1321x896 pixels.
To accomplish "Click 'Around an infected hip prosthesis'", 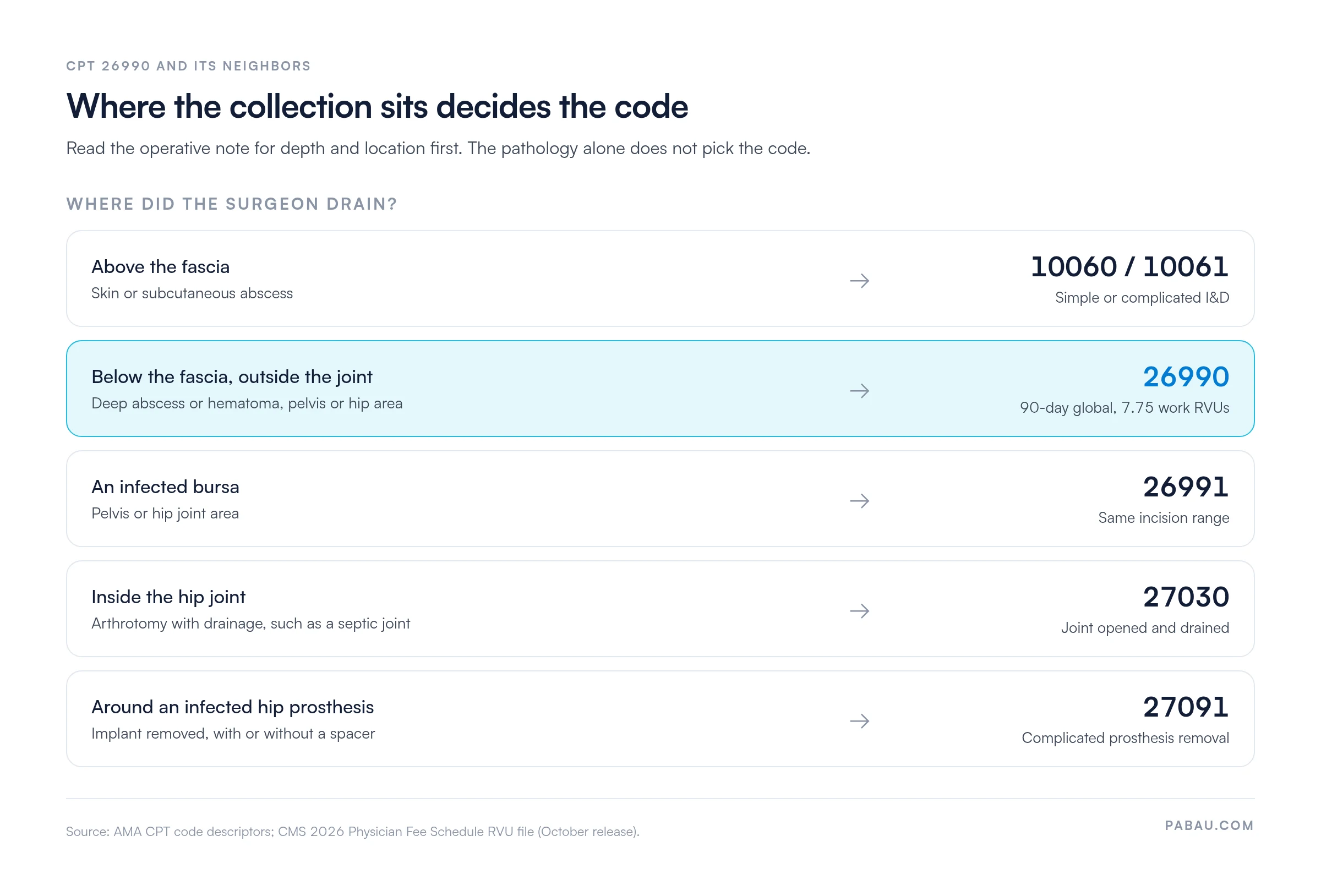I will (232, 707).
